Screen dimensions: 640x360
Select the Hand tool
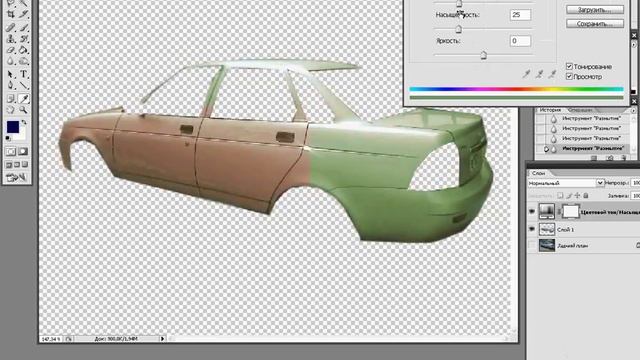coord(11,109)
